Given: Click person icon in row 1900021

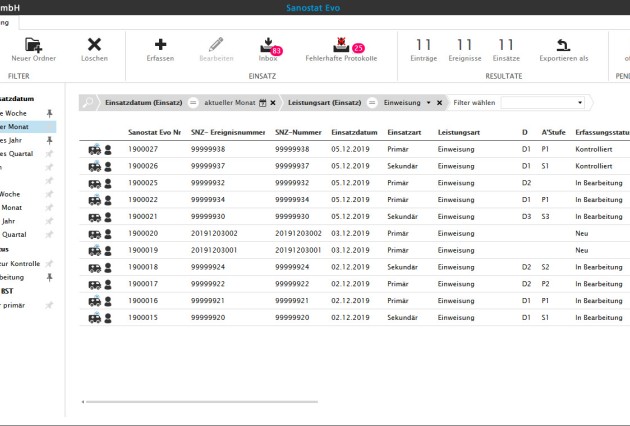Looking at the screenshot, I should (x=108, y=217).
